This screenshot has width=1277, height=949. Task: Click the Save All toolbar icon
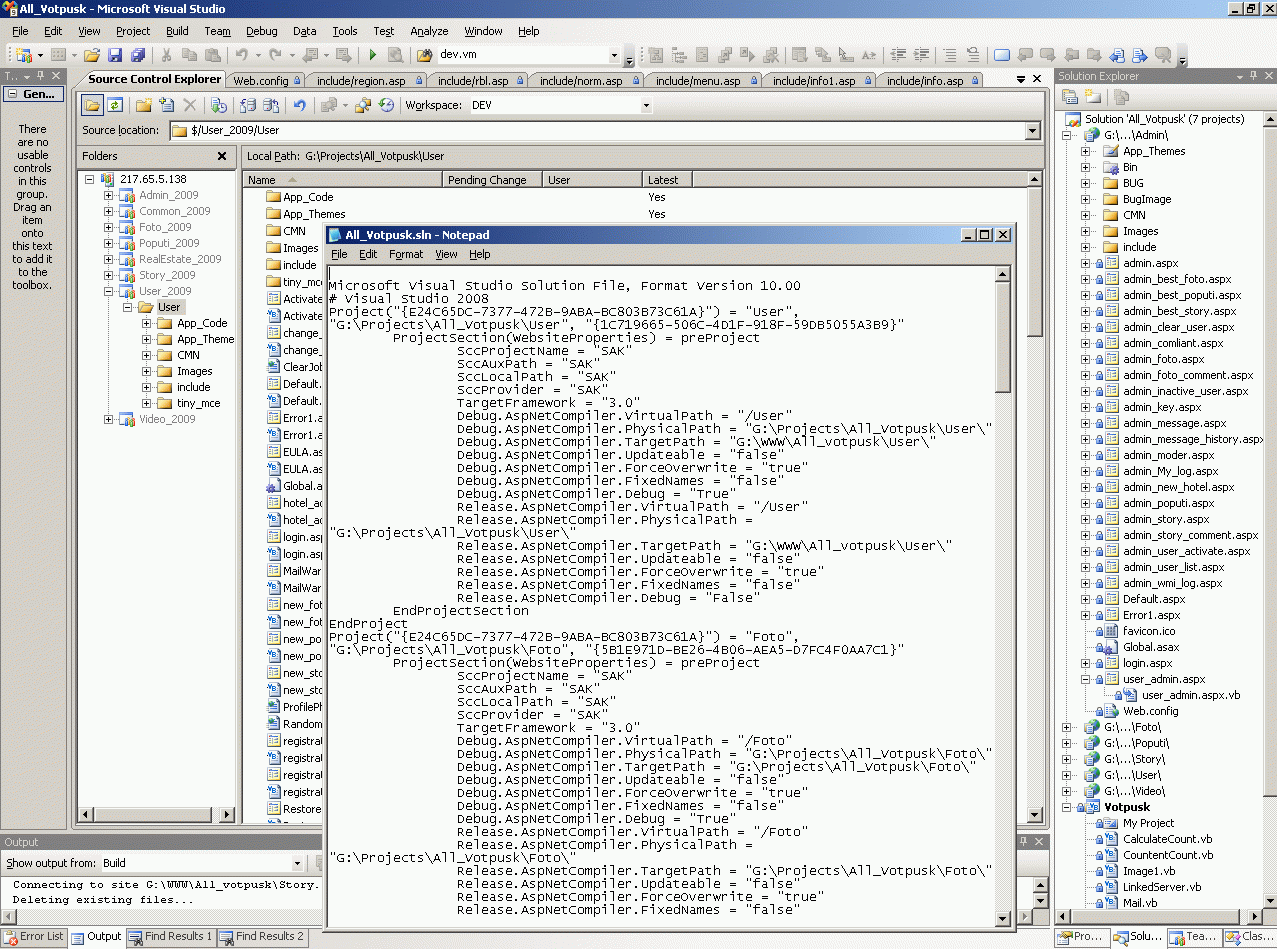point(138,56)
